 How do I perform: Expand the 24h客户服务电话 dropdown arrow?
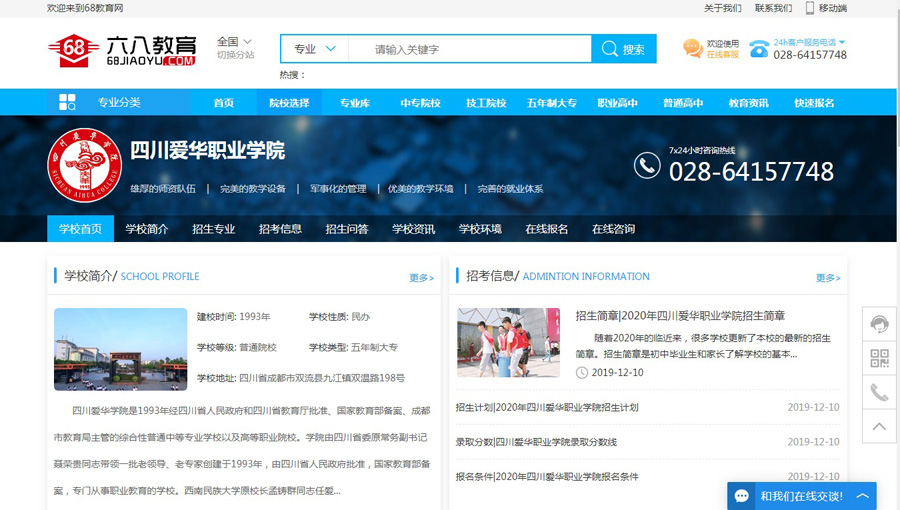(842, 42)
